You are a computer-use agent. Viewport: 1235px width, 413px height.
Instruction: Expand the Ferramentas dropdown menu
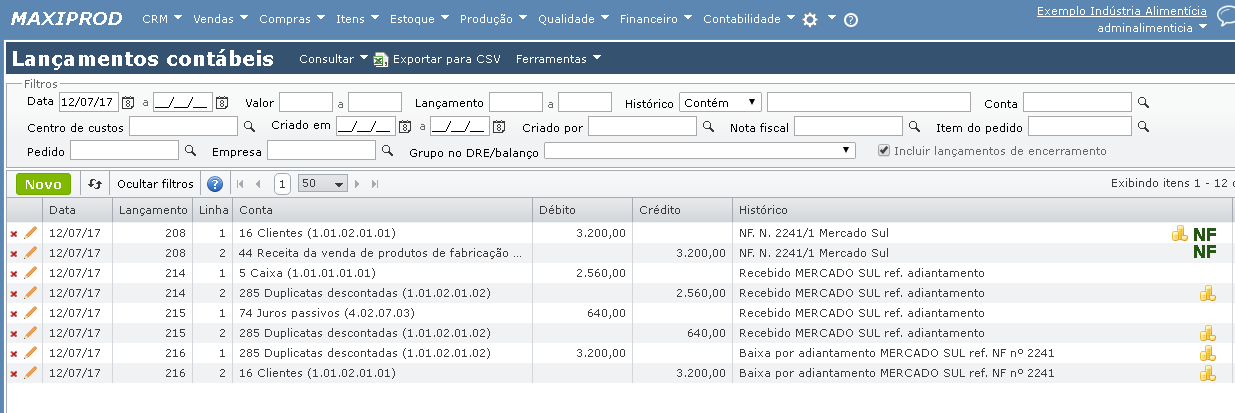(558, 59)
